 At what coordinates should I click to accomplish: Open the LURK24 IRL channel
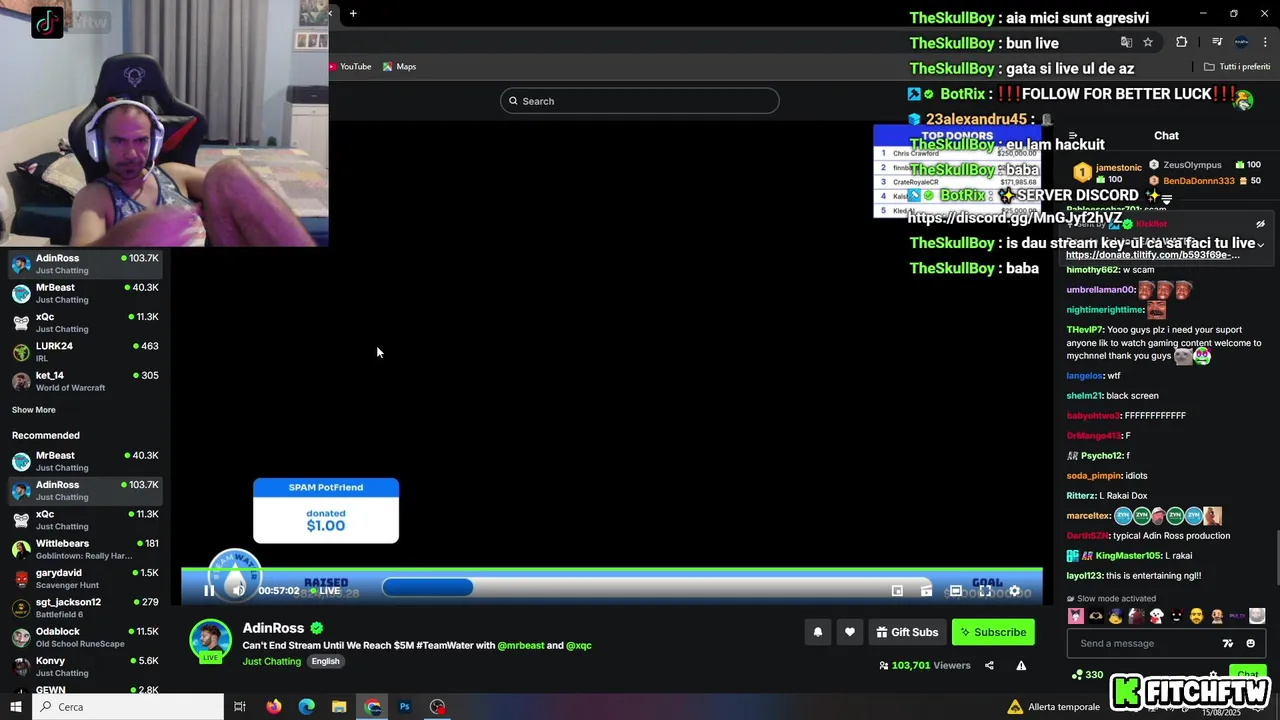click(x=85, y=352)
